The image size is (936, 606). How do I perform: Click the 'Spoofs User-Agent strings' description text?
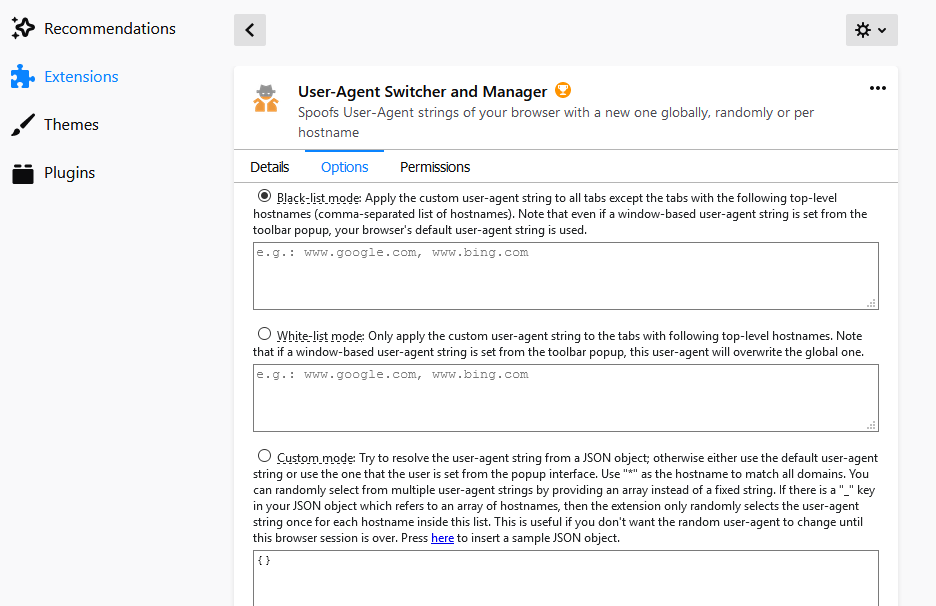[556, 122]
